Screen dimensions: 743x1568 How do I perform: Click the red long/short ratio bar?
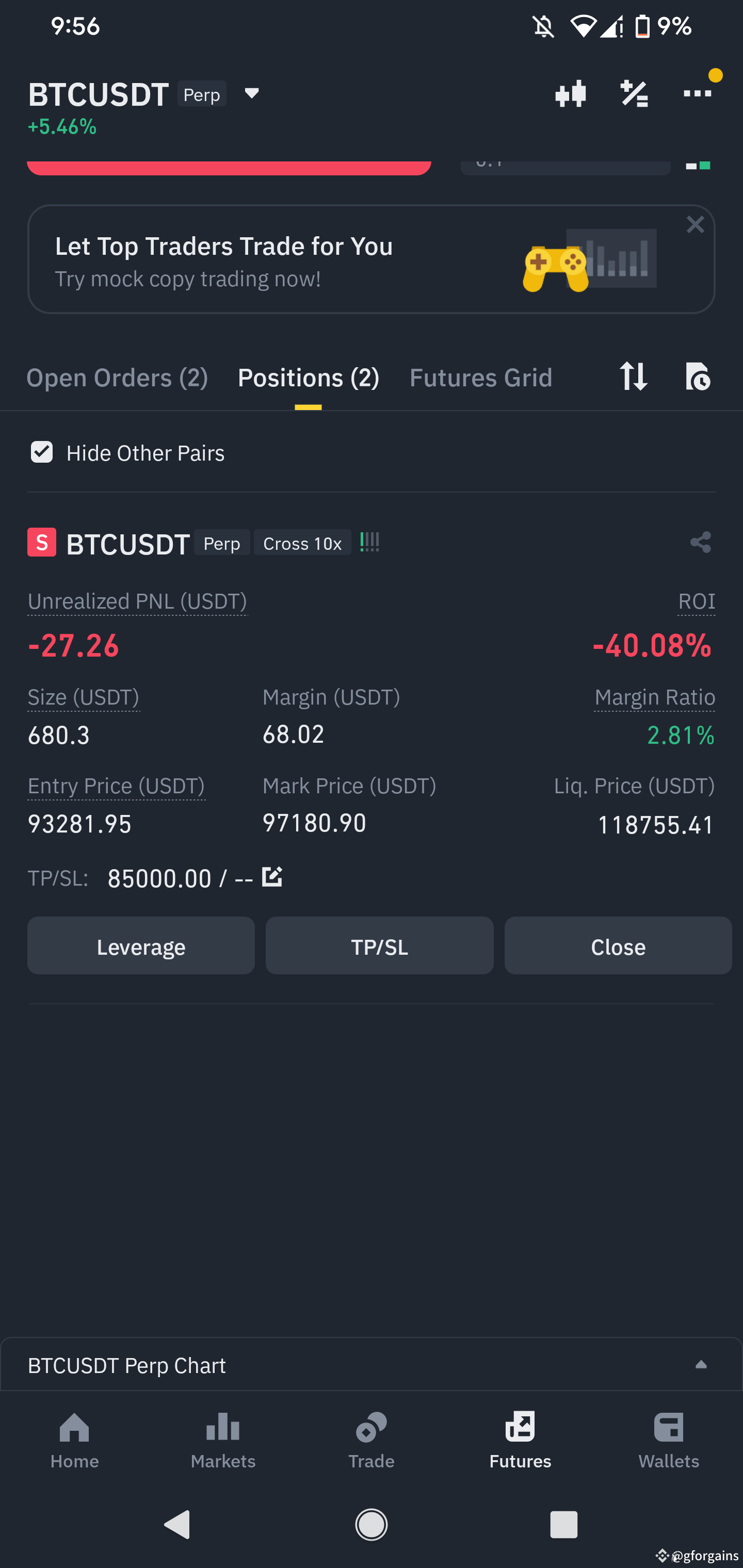click(230, 166)
